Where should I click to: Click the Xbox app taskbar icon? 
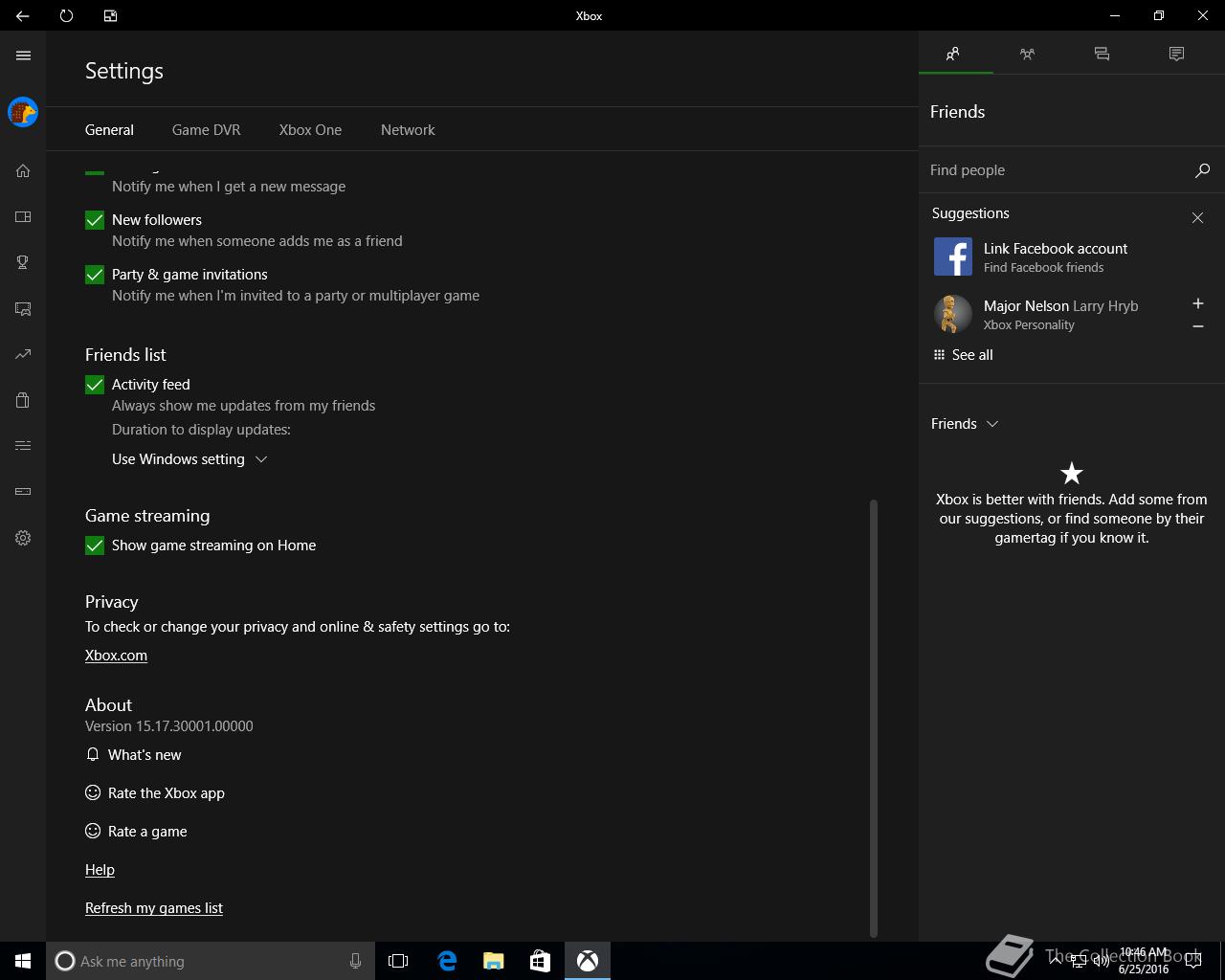tap(588, 961)
